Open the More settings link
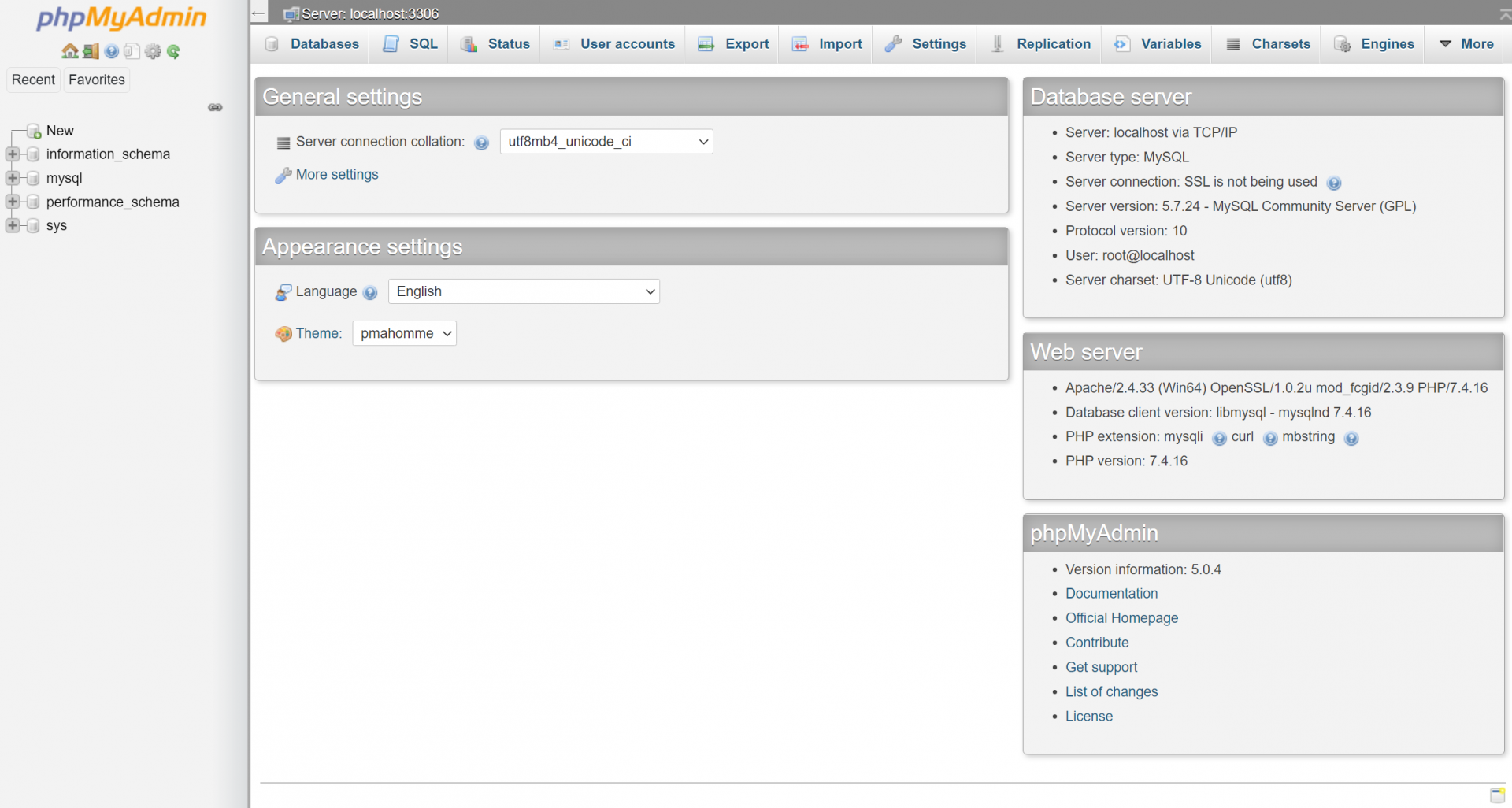This screenshot has height=808, width=1512. coord(336,175)
